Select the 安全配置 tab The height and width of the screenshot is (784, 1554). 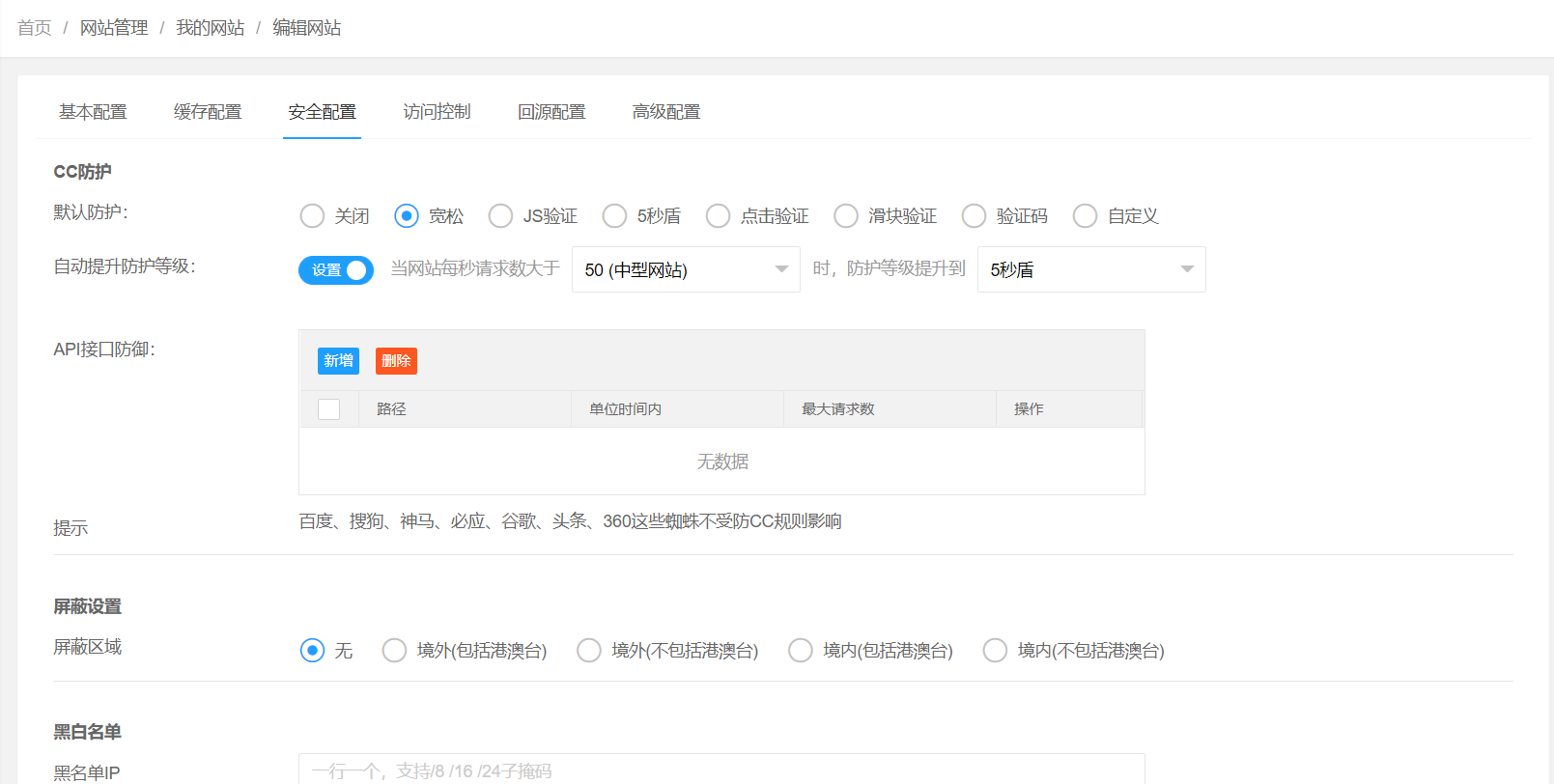(x=322, y=112)
